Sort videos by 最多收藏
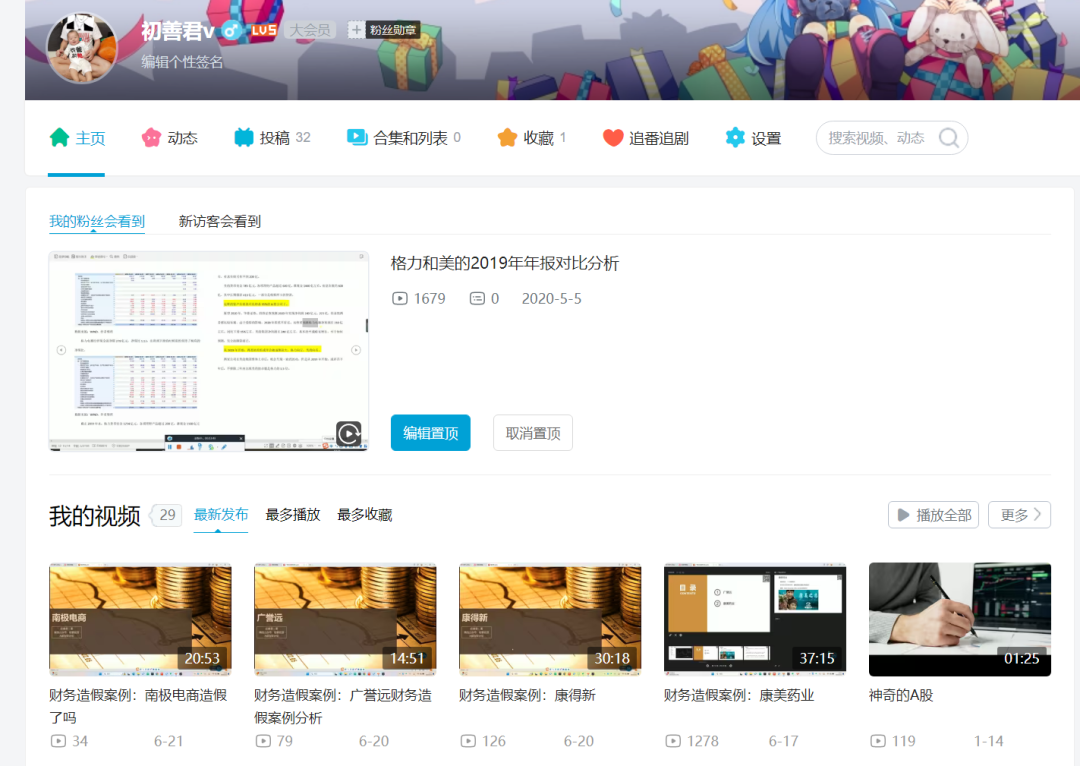The height and width of the screenshot is (766, 1080). [364, 515]
